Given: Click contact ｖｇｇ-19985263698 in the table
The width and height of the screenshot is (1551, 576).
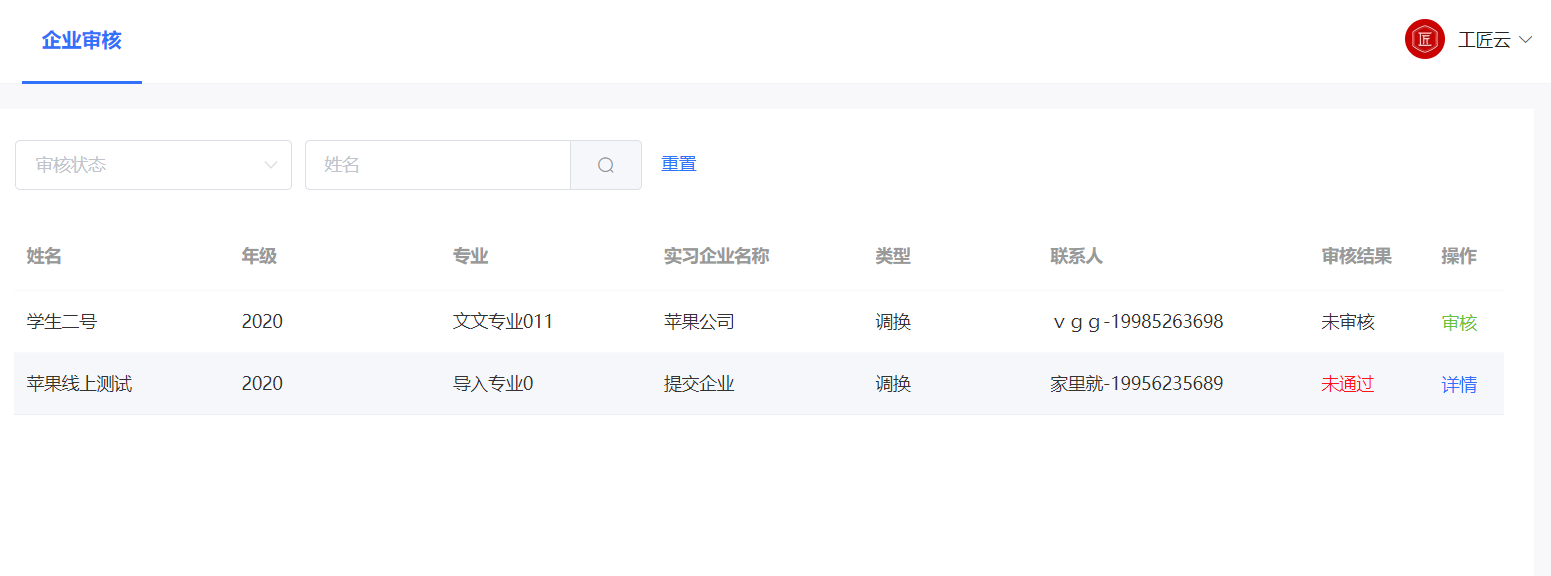Looking at the screenshot, I should (1137, 322).
